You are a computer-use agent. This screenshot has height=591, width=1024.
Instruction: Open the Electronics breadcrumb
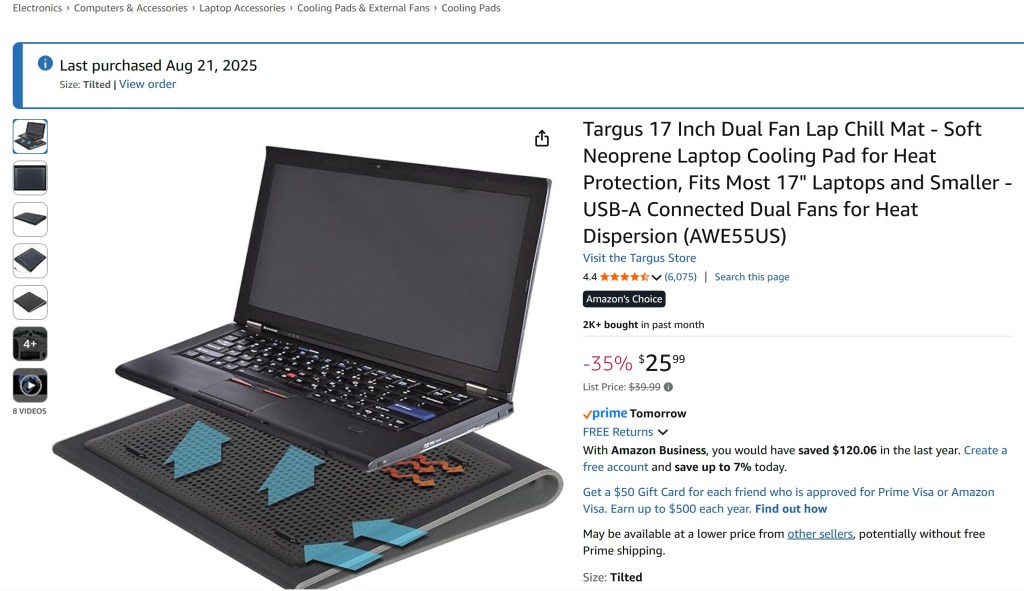(37, 8)
